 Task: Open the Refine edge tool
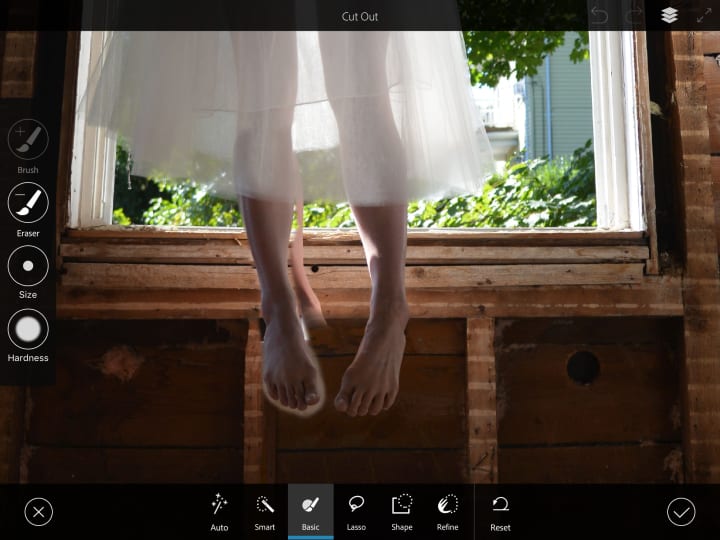click(x=448, y=512)
